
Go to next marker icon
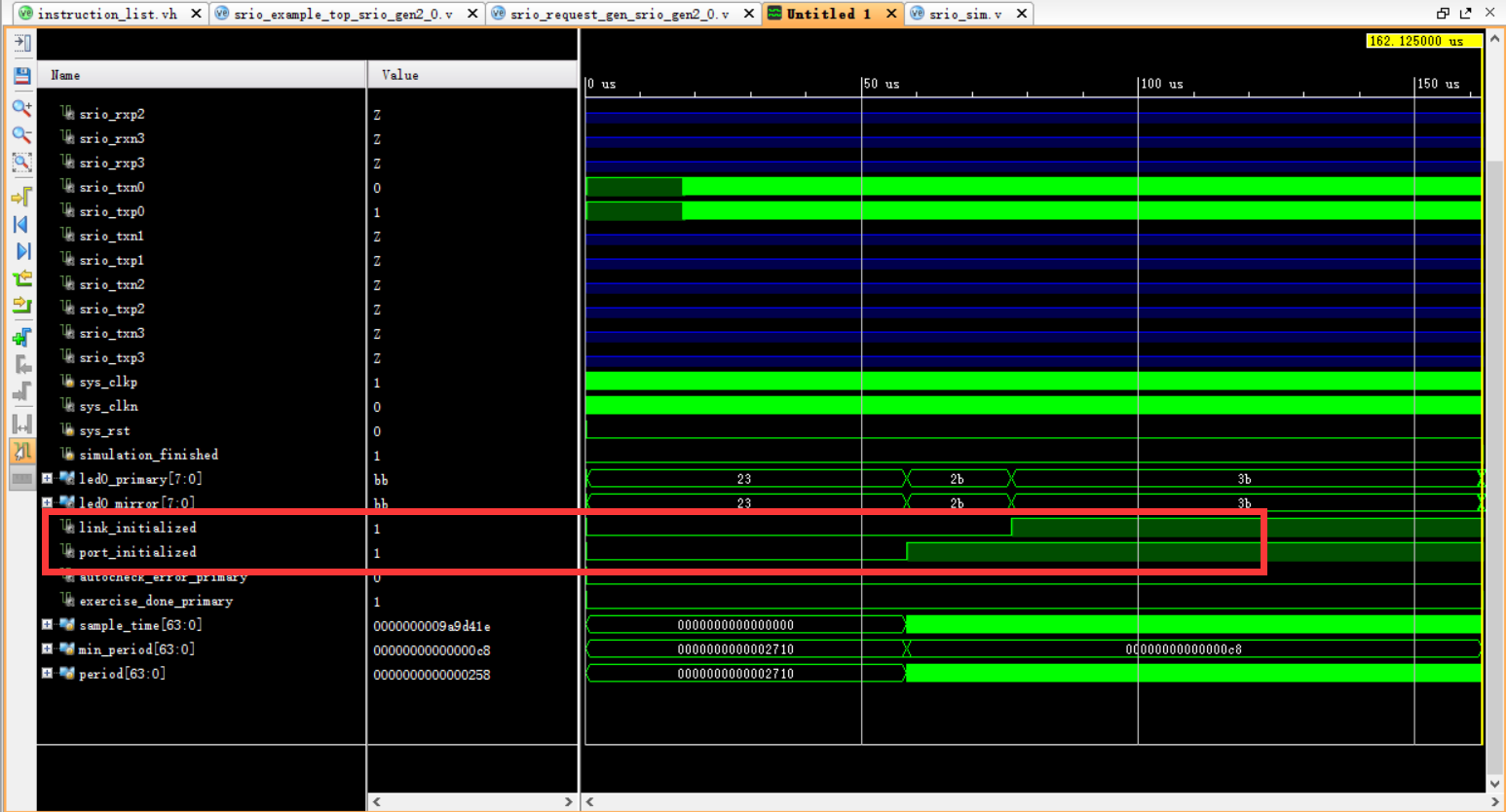pos(21,392)
